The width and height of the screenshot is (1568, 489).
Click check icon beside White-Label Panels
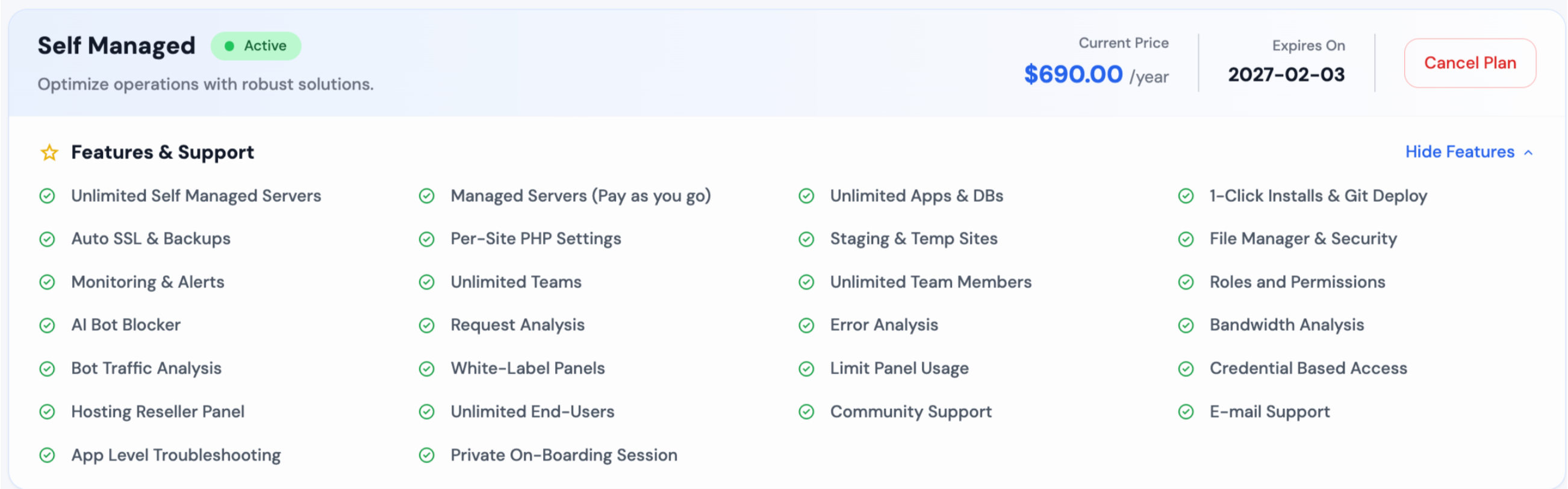coord(427,369)
